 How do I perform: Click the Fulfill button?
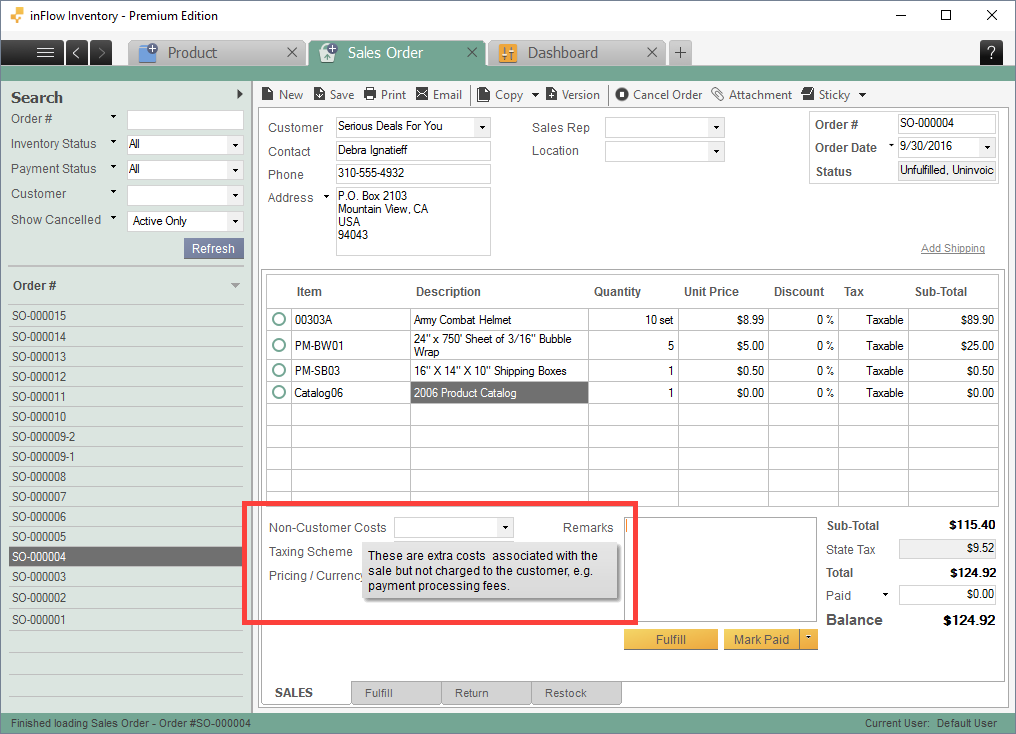(x=670, y=639)
